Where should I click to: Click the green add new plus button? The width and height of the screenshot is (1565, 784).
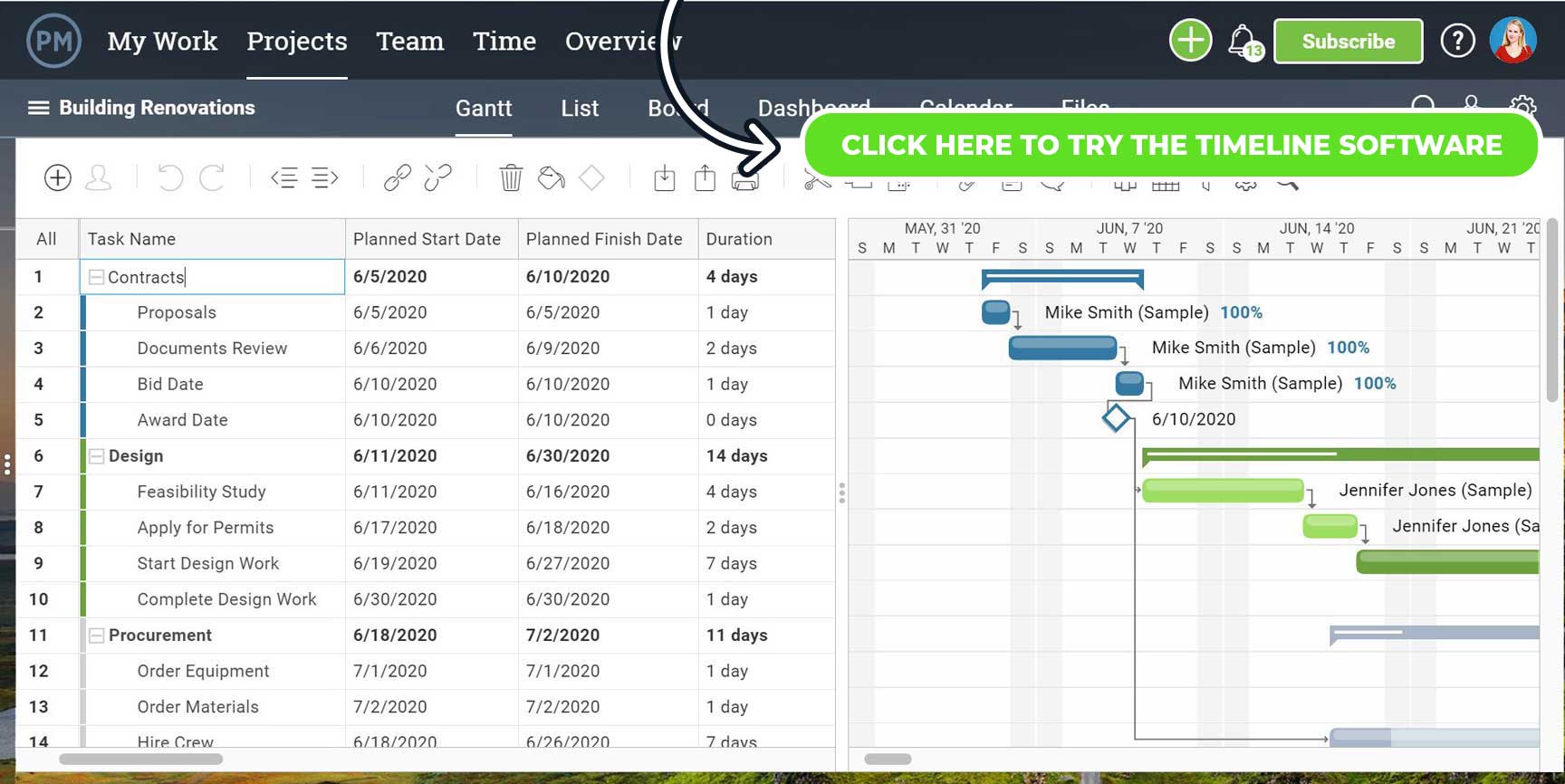(x=1190, y=41)
